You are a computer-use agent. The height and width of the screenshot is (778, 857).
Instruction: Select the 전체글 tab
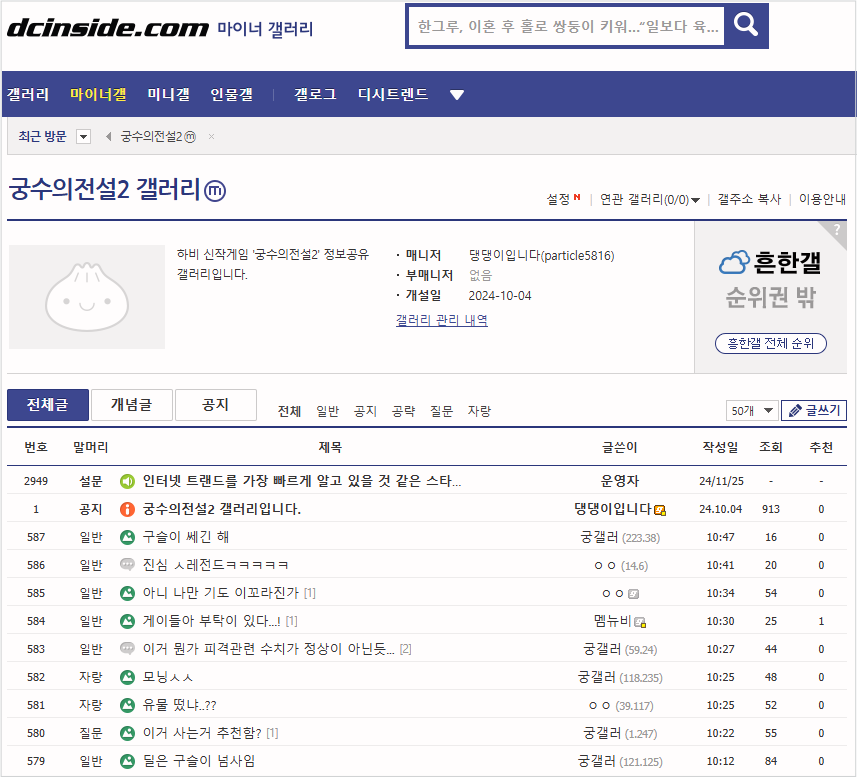[x=48, y=405]
